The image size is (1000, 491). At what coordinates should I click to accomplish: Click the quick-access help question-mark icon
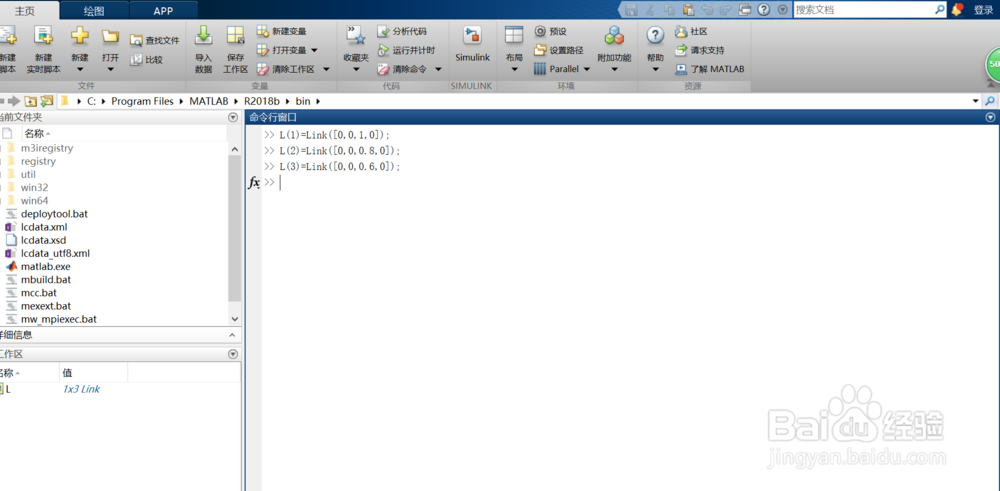764,10
